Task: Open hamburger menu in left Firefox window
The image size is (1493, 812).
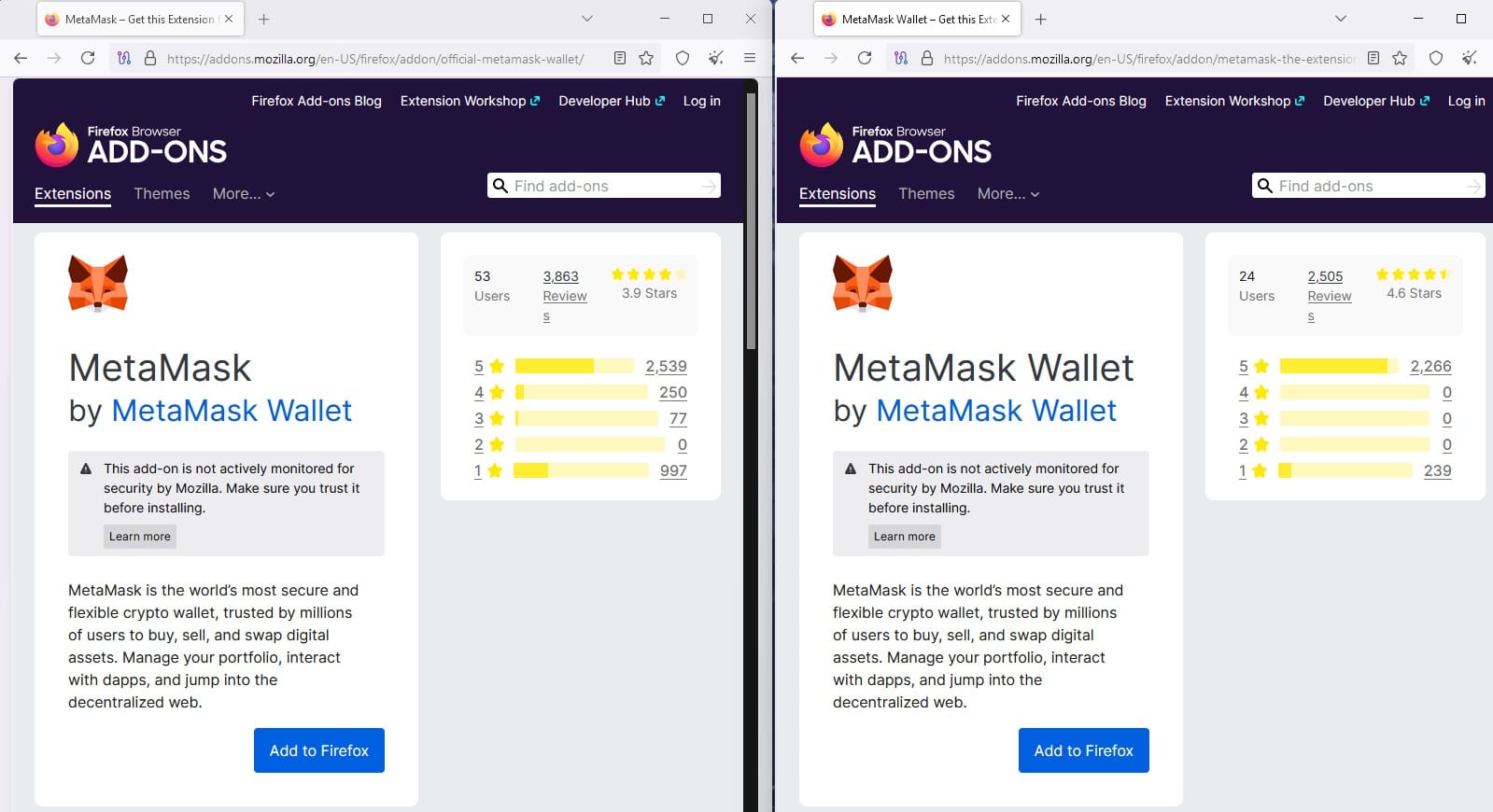Action: [749, 58]
